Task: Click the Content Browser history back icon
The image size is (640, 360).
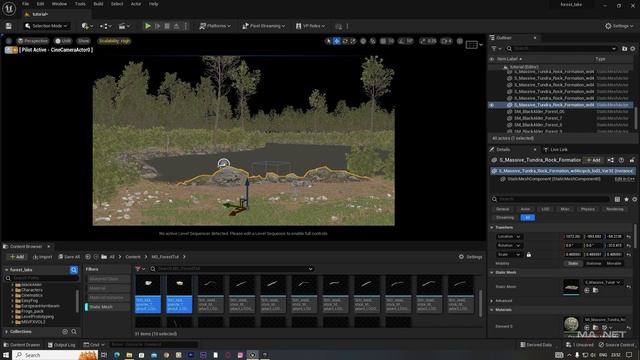Action: click(88, 257)
